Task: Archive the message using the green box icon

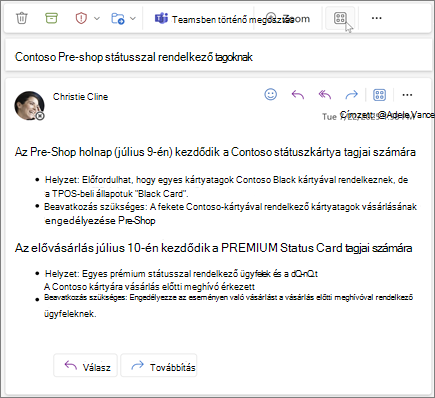Action: coord(51,18)
